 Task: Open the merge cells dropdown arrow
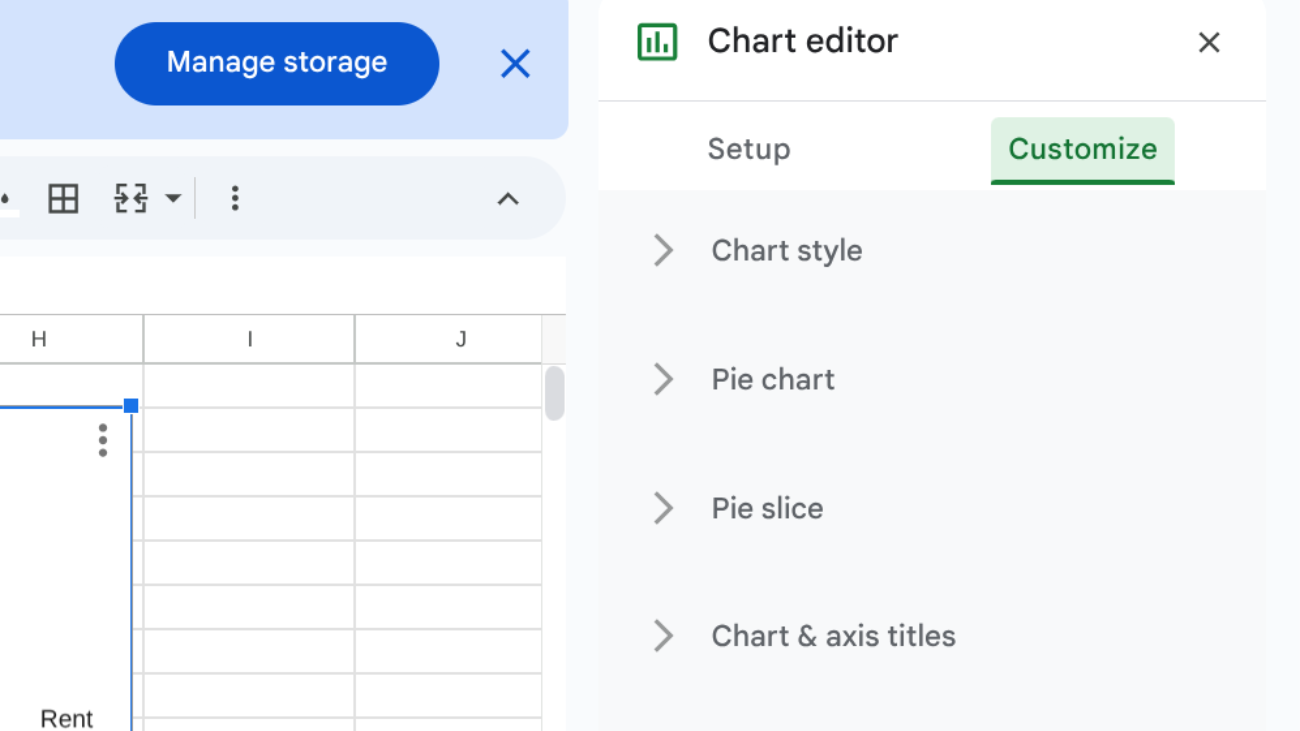coord(172,198)
